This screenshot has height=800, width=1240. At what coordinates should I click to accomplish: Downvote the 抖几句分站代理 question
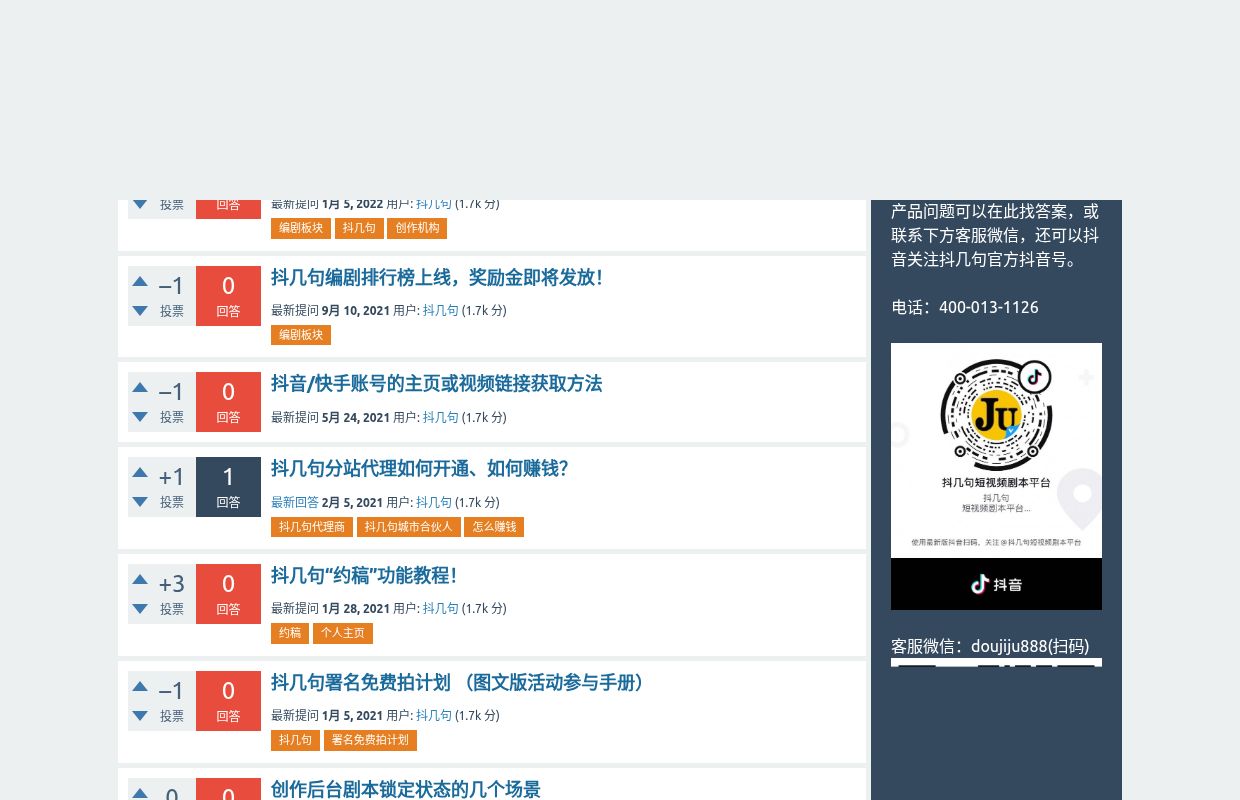[x=140, y=502]
